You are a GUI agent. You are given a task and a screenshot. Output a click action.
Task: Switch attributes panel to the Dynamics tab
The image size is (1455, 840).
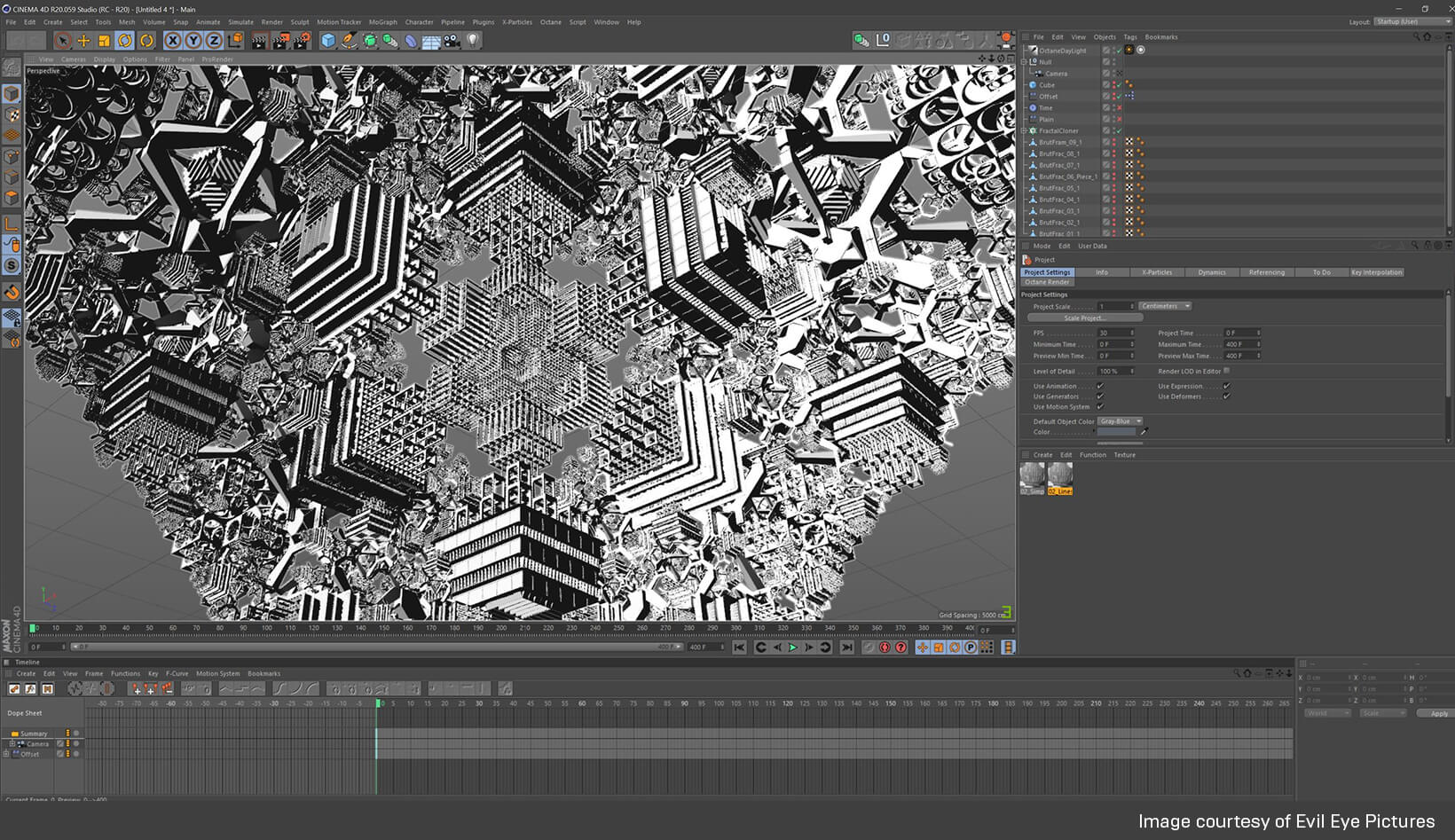[x=1213, y=272]
